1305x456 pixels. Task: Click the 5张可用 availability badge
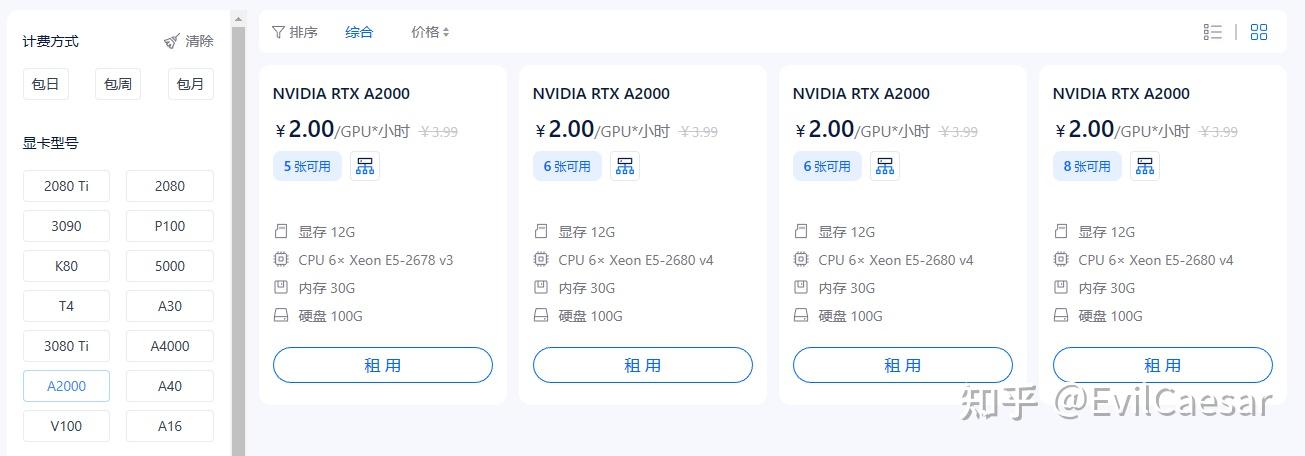click(x=307, y=166)
